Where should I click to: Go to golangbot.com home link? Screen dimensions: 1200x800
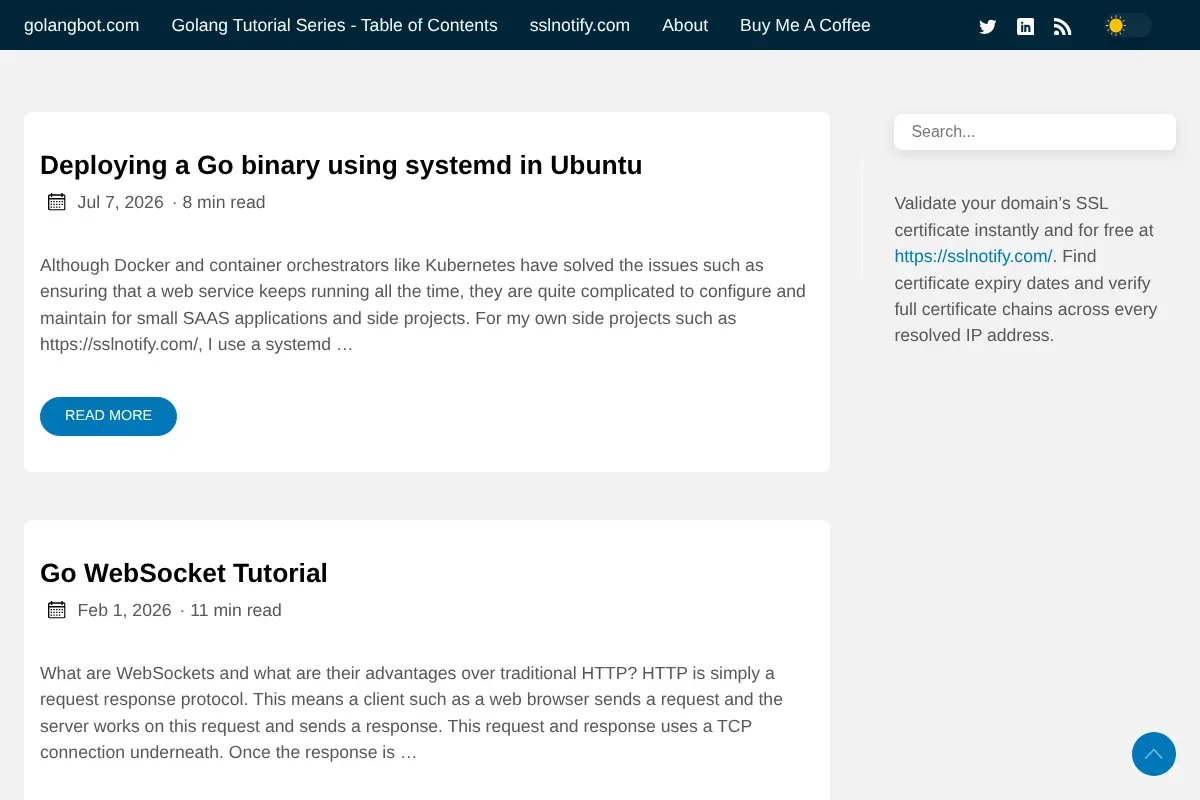coord(82,25)
